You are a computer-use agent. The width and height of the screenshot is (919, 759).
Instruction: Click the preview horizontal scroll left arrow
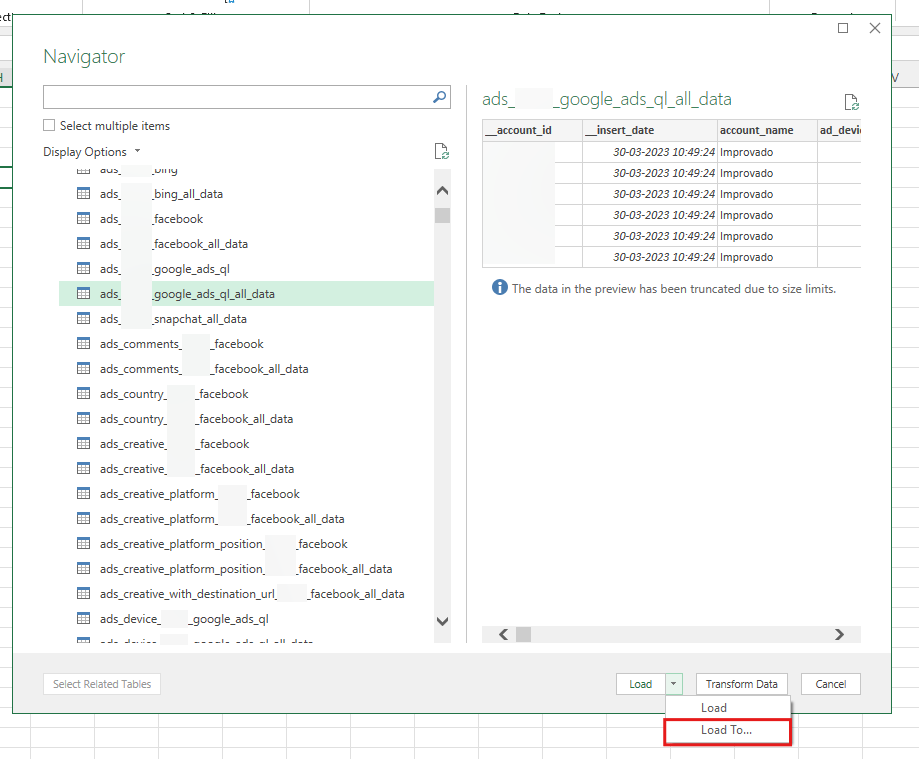click(503, 634)
